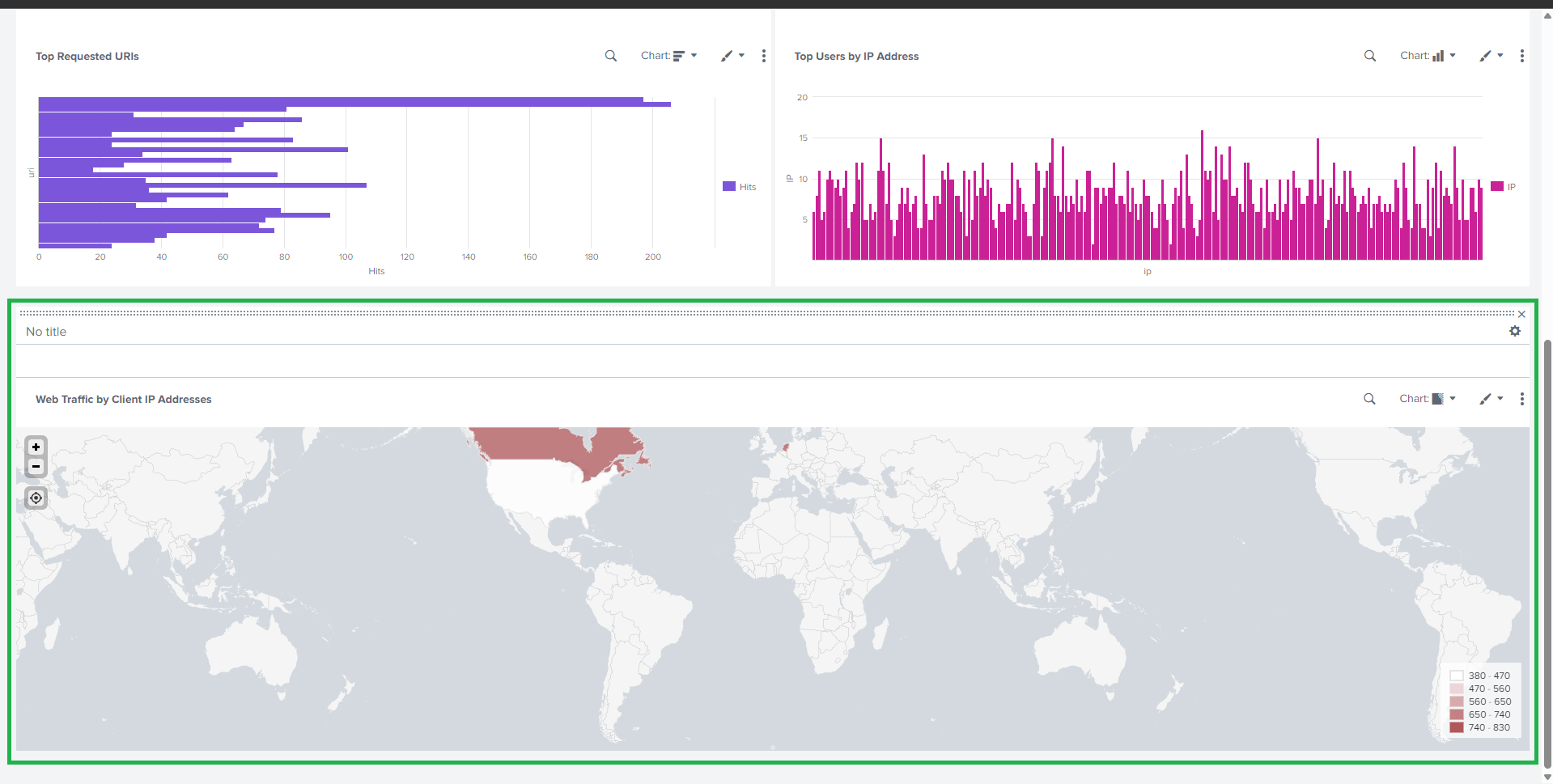Viewport: 1553px width, 784px height.
Task: Click the 560 - 650 map legend entry
Action: coord(1480,701)
